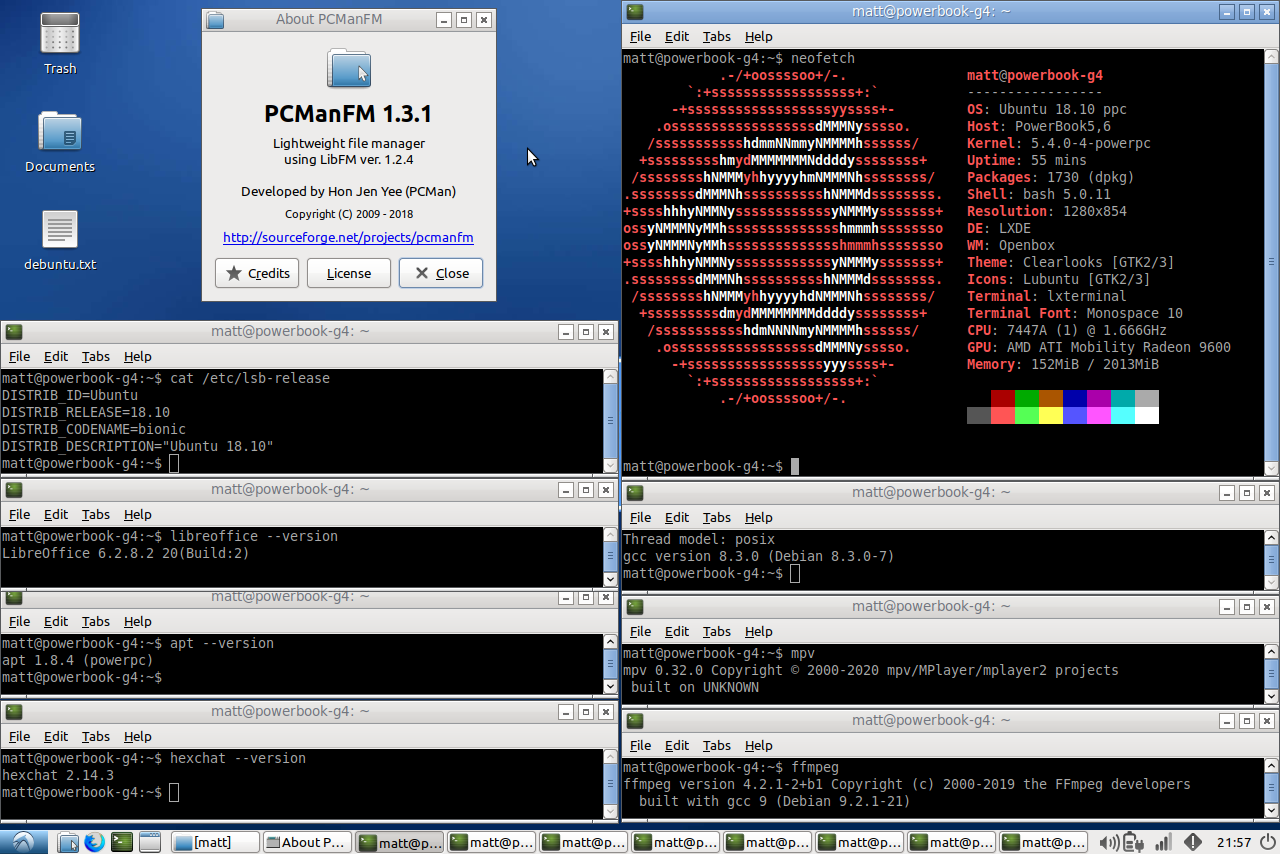The height and width of the screenshot is (854, 1280).
Task: Click the yellow color block in neofetch output
Action: click(1051, 415)
